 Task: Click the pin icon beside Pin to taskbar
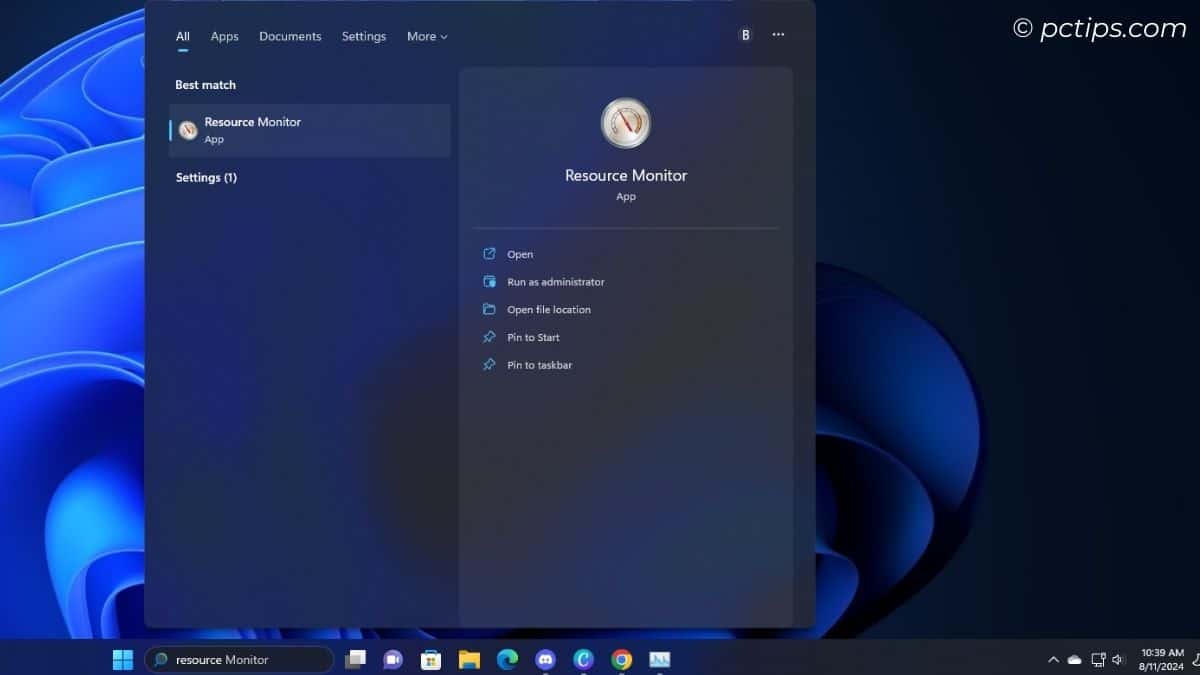489,365
